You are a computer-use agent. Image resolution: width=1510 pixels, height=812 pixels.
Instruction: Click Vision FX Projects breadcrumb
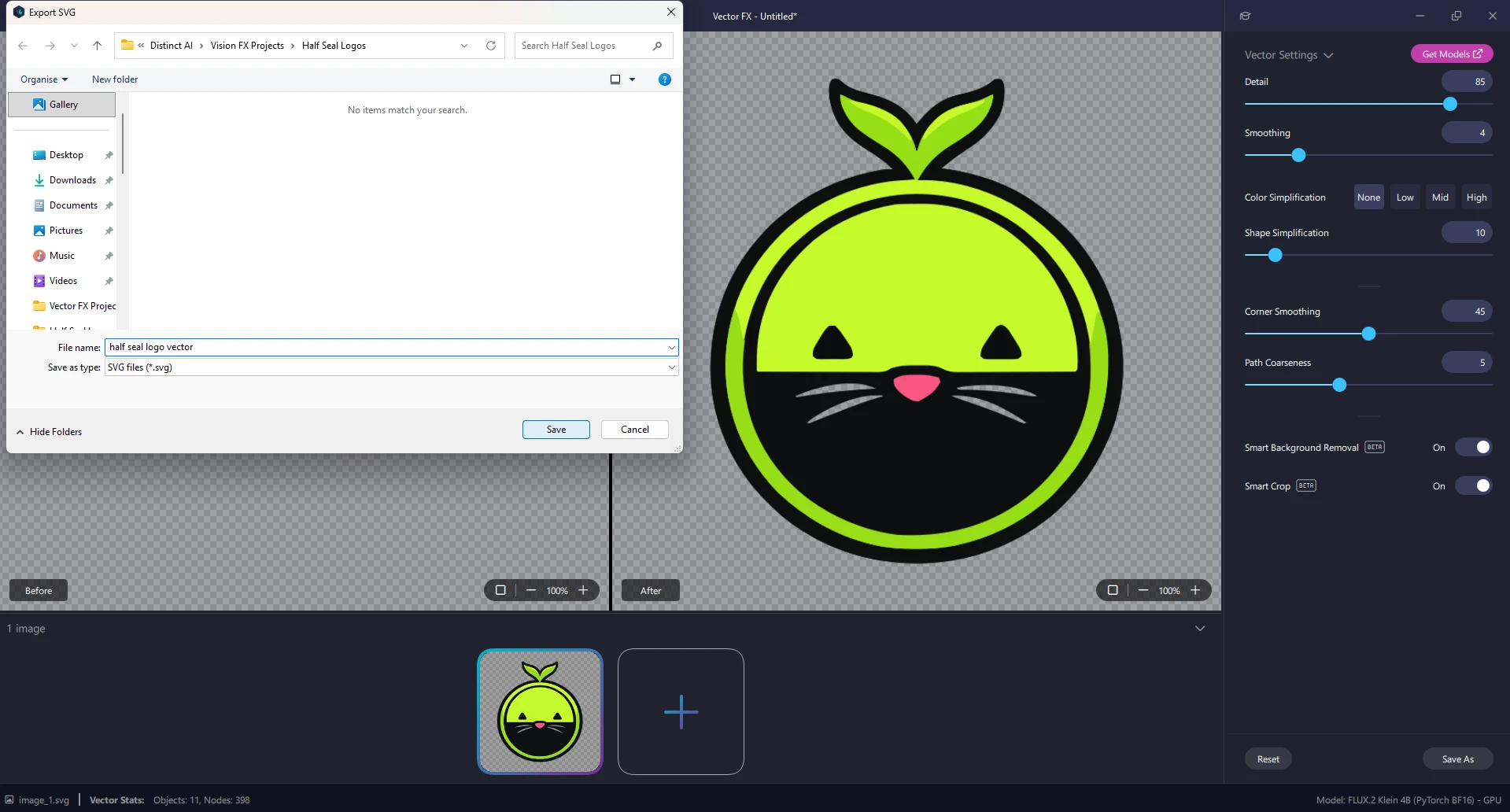pyautogui.click(x=247, y=46)
